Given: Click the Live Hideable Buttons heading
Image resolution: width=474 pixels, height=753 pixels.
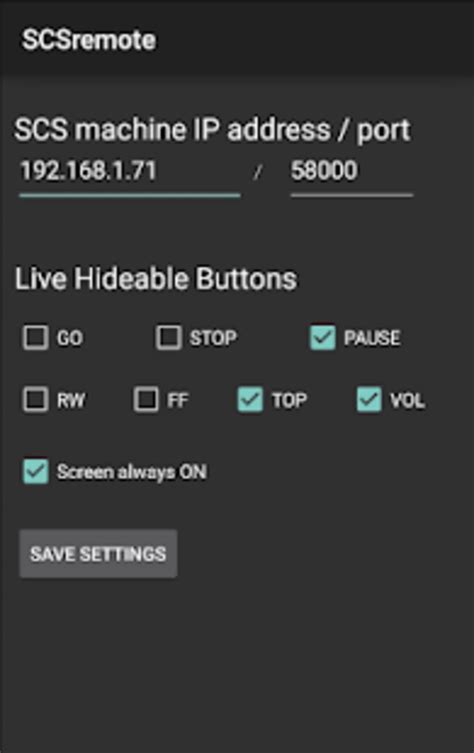Looking at the screenshot, I should (156, 279).
